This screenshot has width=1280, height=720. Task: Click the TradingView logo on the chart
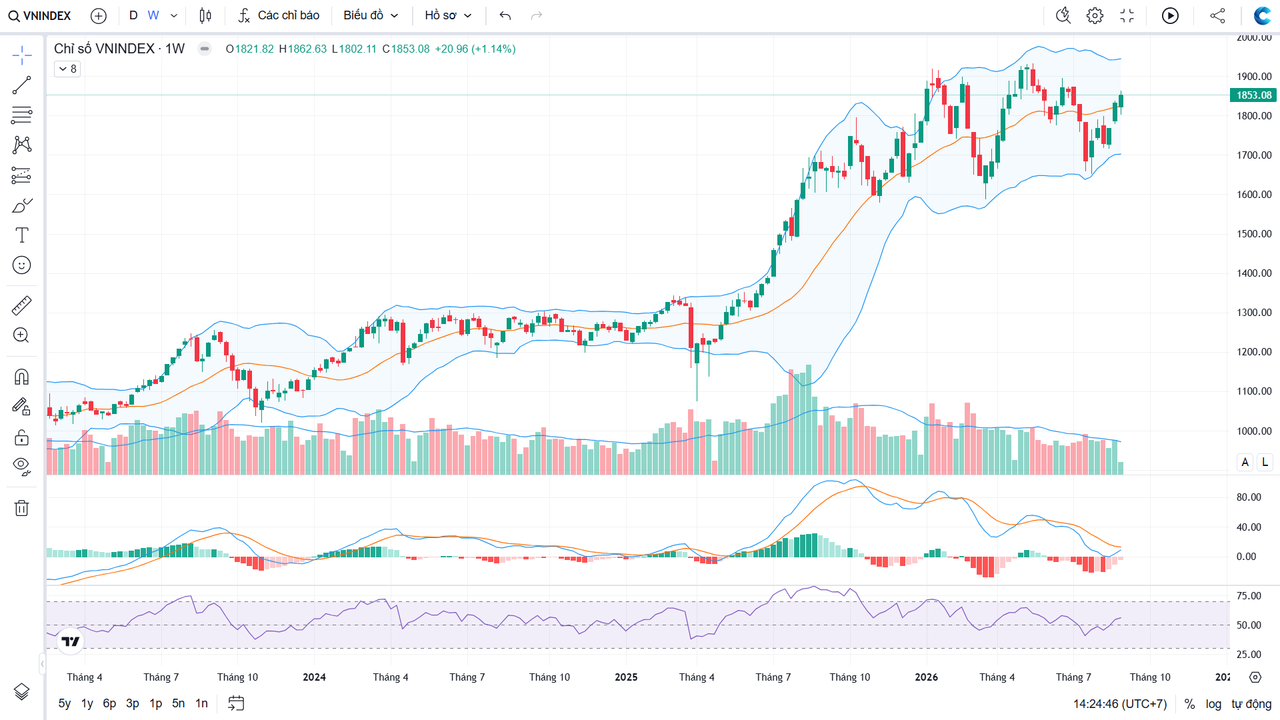(x=70, y=642)
